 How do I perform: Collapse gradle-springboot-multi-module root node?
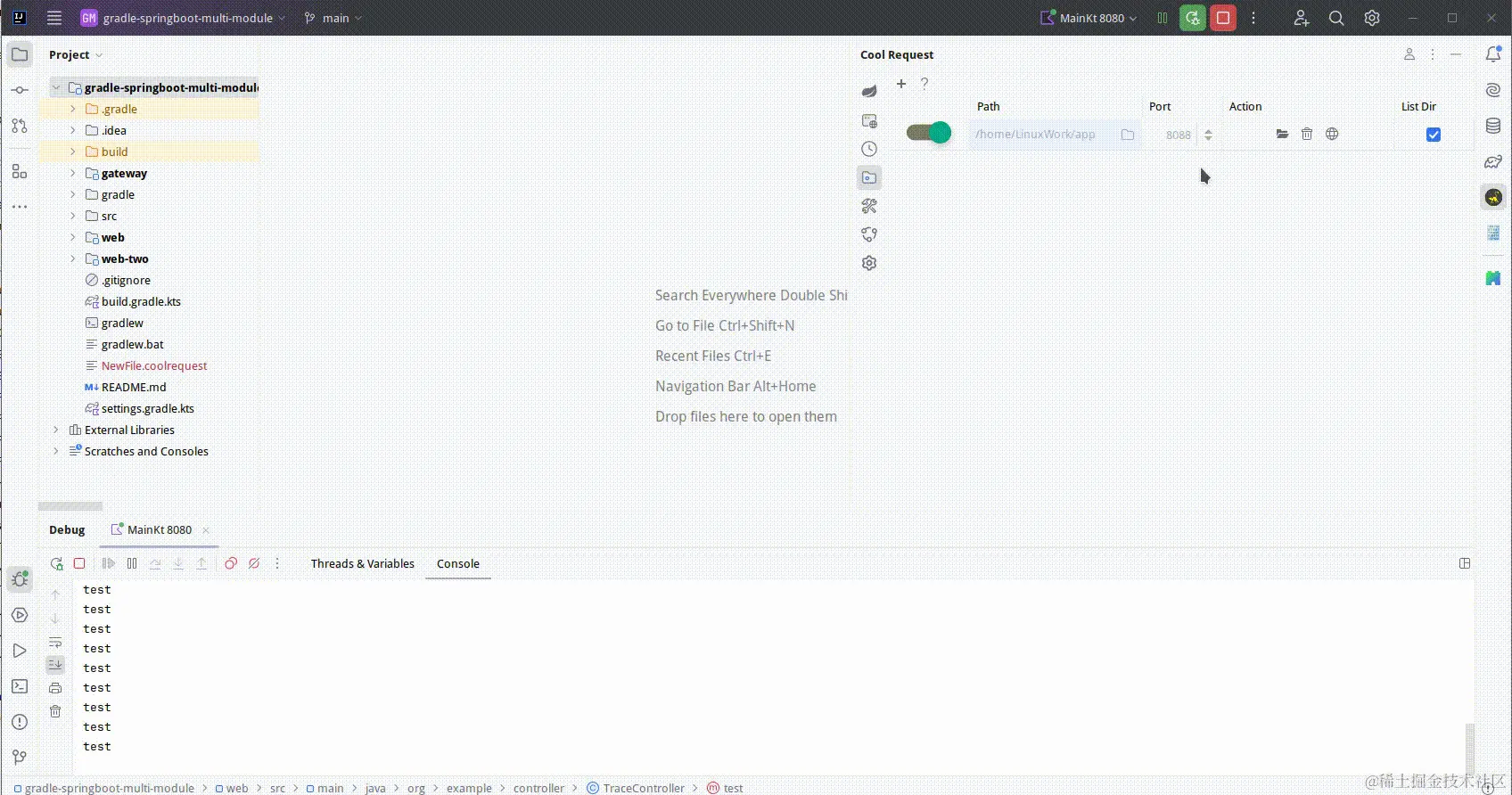pyautogui.click(x=56, y=87)
